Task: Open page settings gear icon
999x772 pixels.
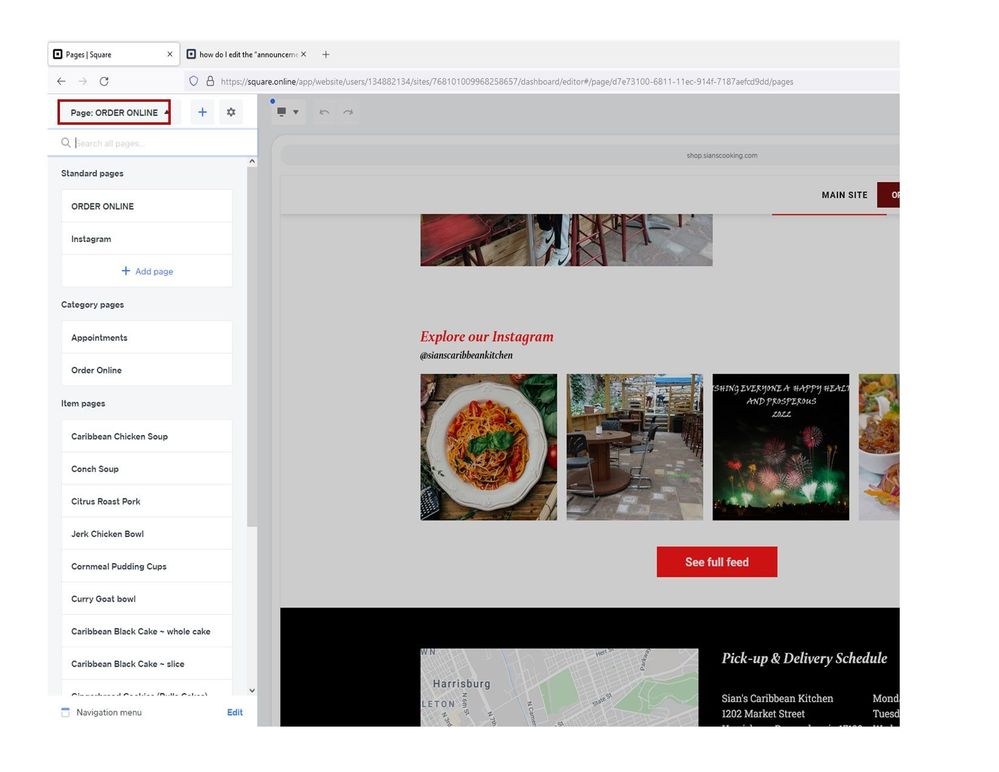Action: (x=231, y=112)
